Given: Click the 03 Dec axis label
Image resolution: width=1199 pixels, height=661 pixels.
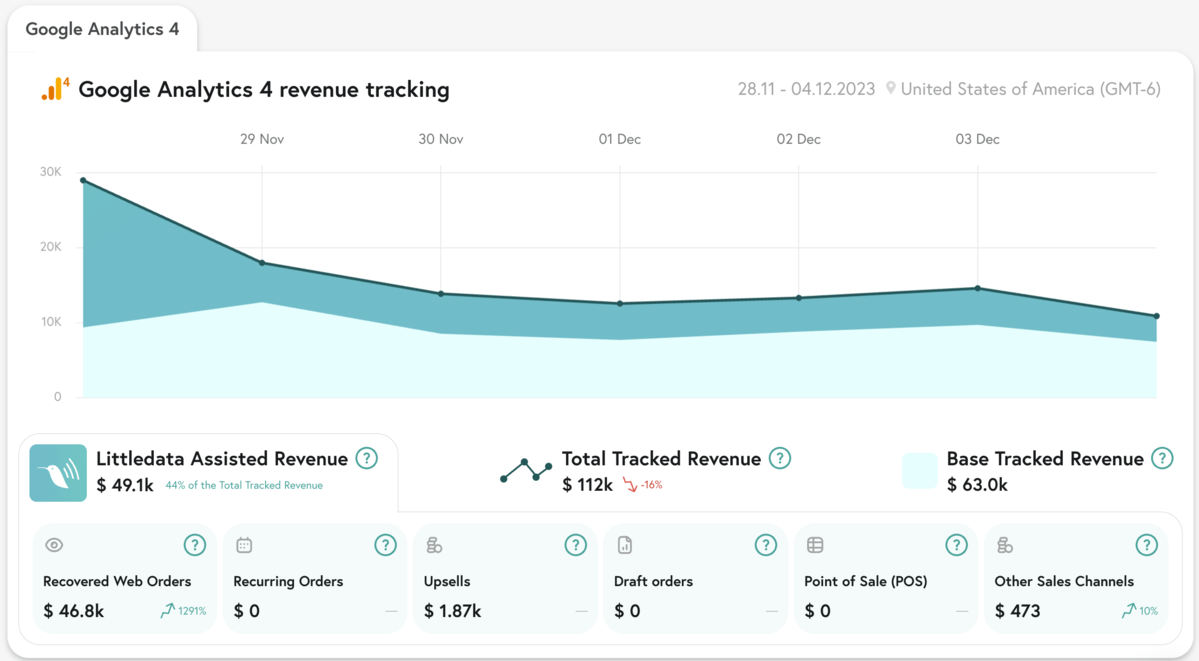Looking at the screenshot, I should (977, 139).
